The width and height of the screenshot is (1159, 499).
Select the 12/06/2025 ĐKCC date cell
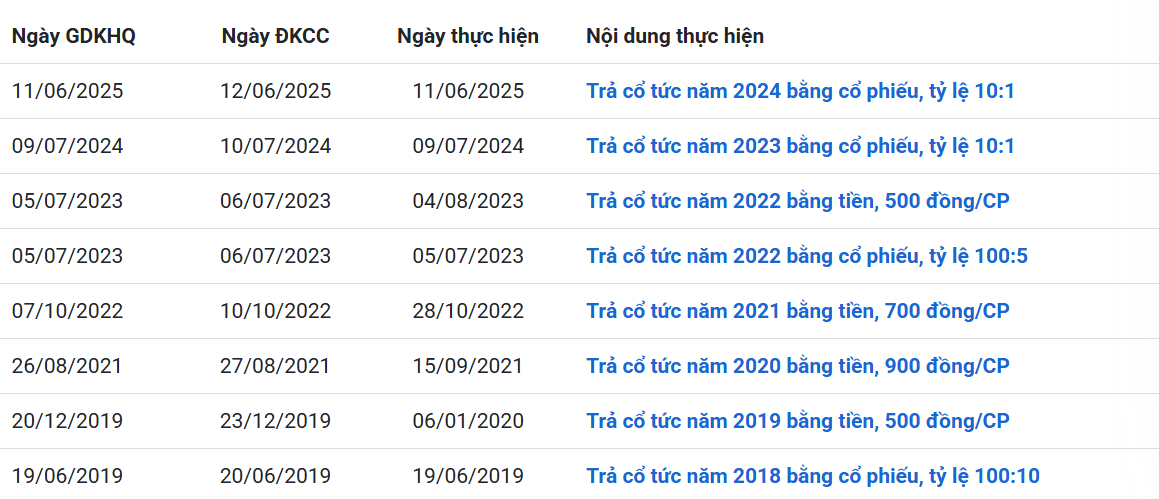coord(276,92)
